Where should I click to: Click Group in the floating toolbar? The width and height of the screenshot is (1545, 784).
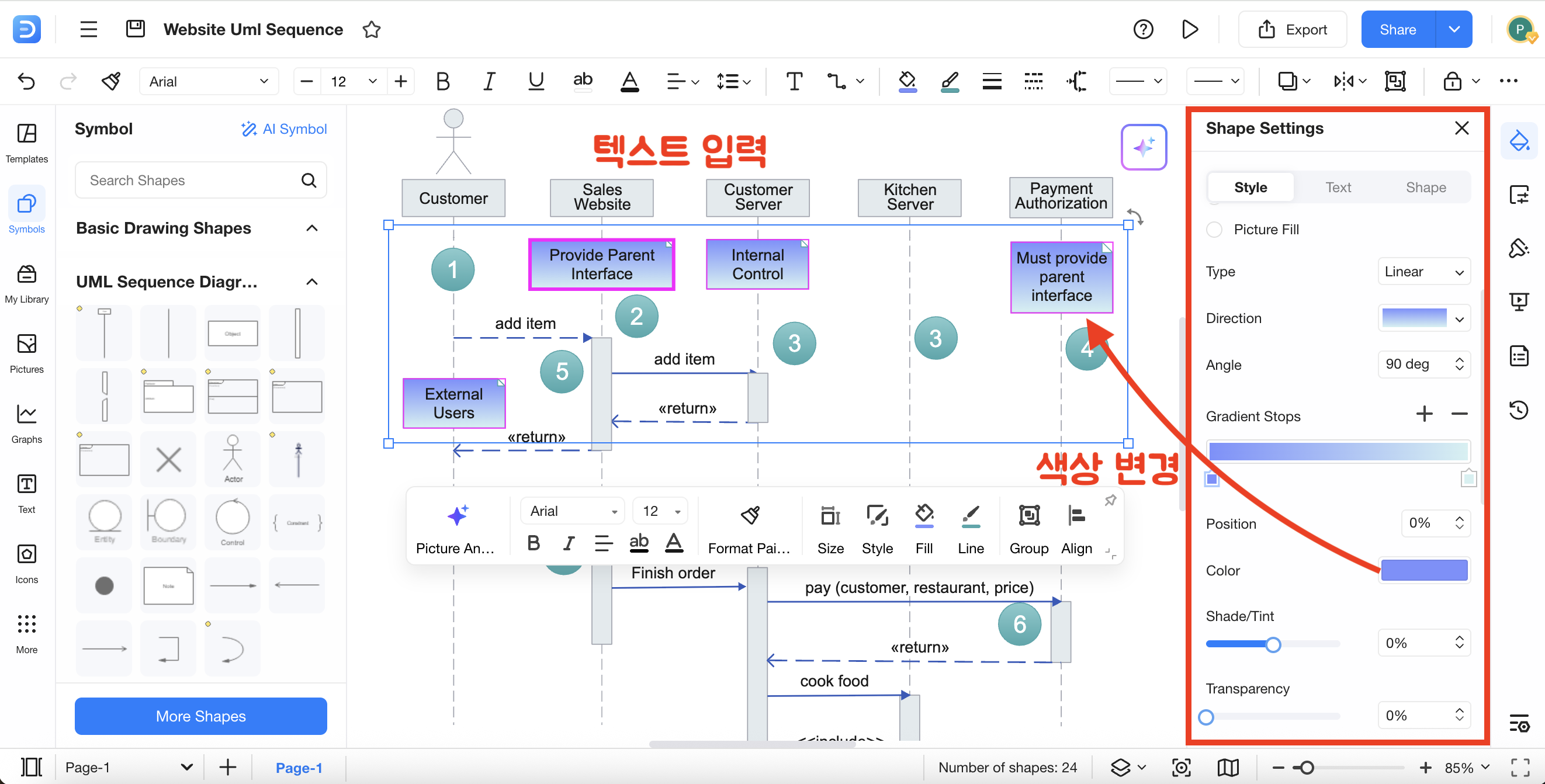click(1029, 529)
